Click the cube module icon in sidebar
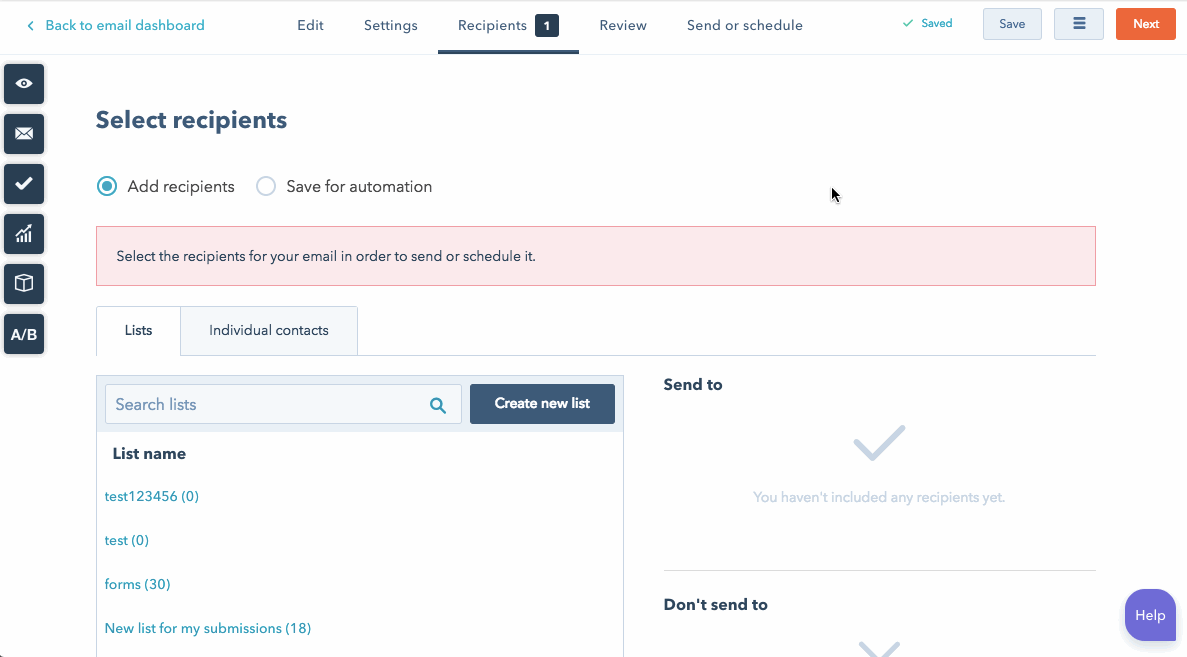 click(24, 284)
